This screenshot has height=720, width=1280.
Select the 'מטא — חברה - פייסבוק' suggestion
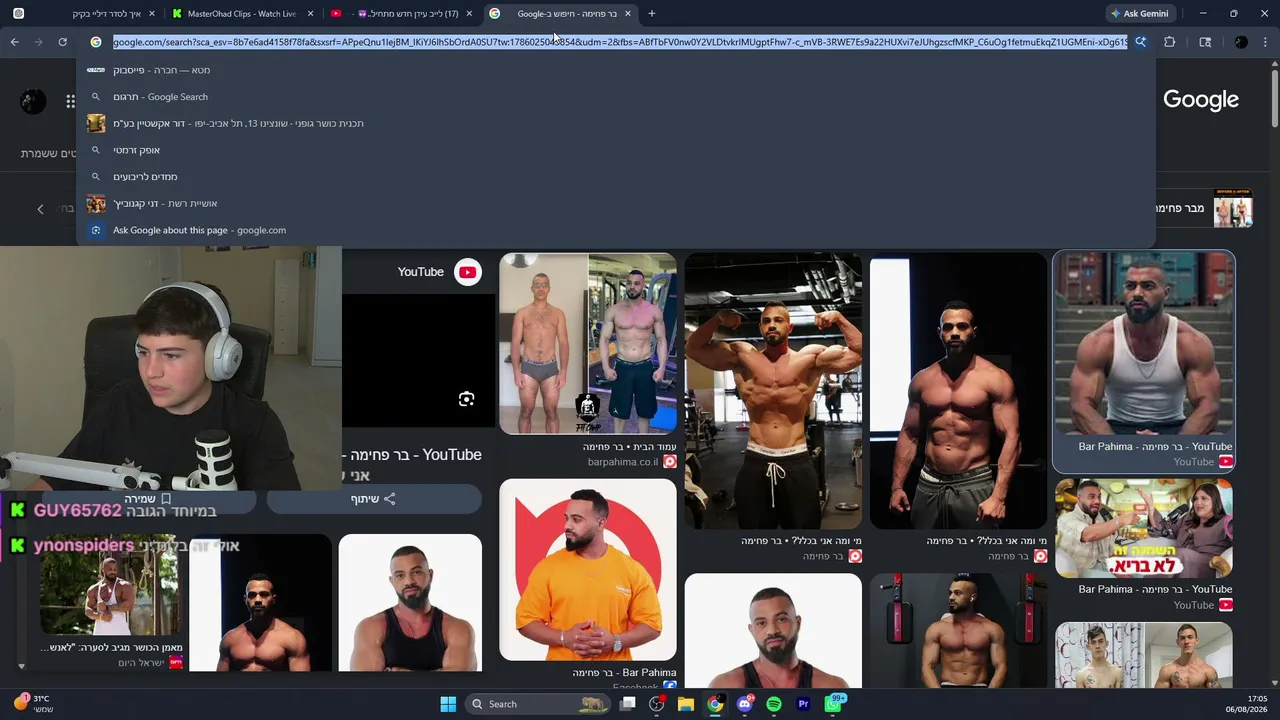click(x=616, y=70)
